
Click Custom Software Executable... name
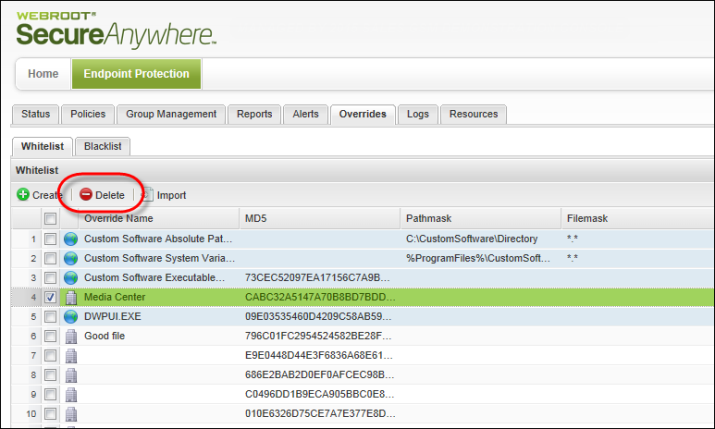pyautogui.click(x=154, y=278)
